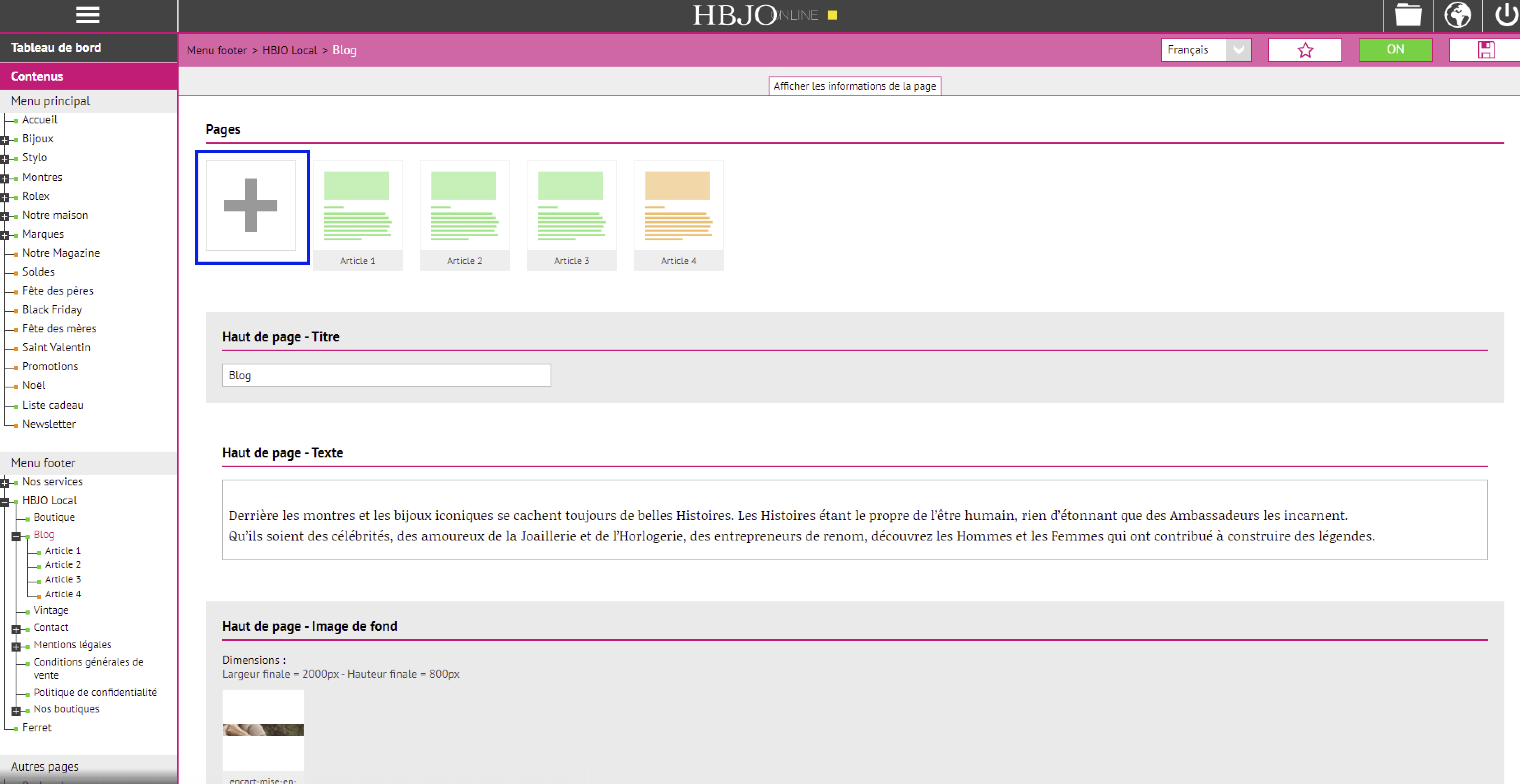Click the Blog title input field
The height and width of the screenshot is (784, 1520).
tap(386, 375)
